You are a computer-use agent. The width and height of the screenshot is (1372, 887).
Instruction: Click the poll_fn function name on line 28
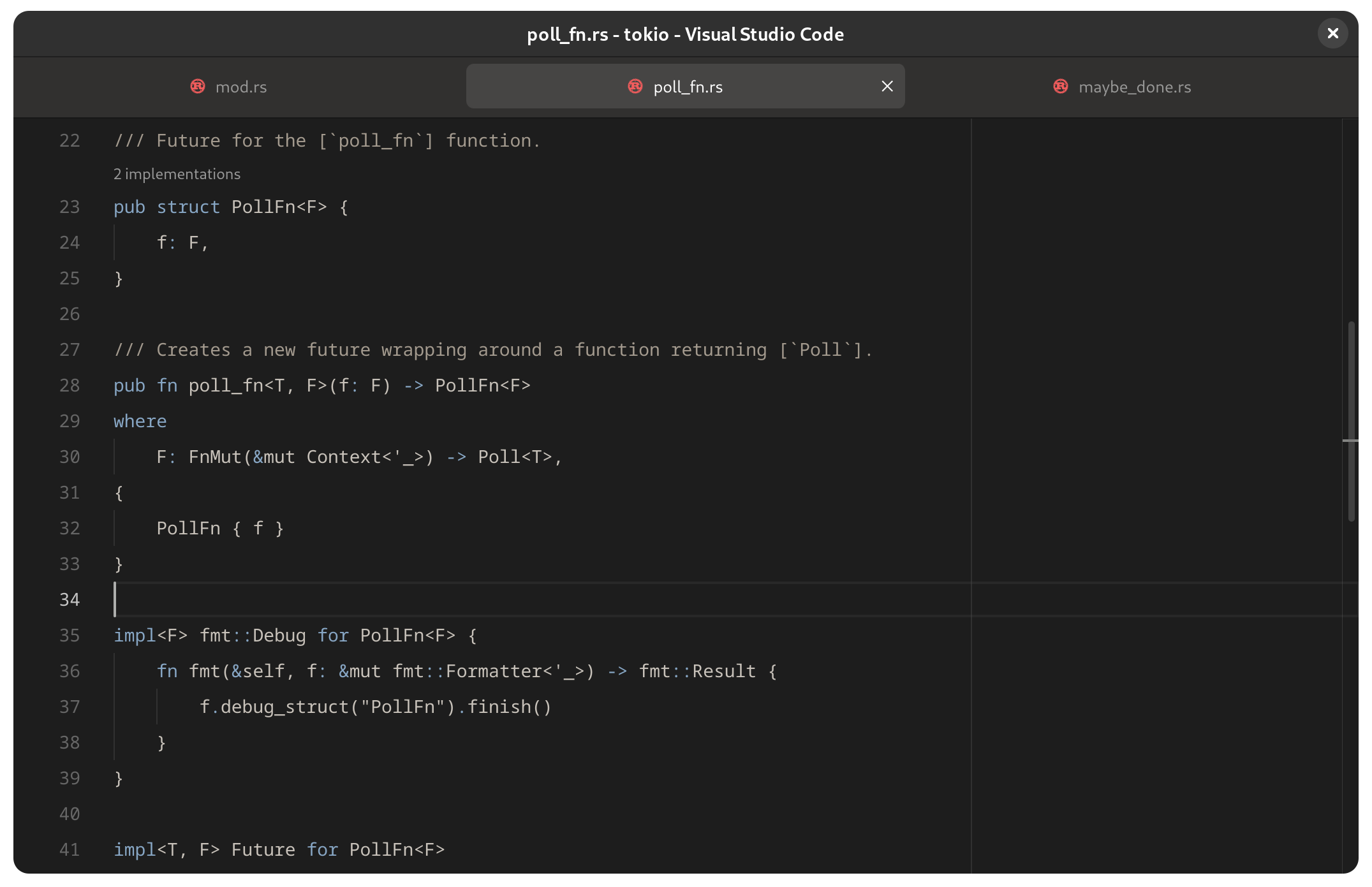coord(225,385)
